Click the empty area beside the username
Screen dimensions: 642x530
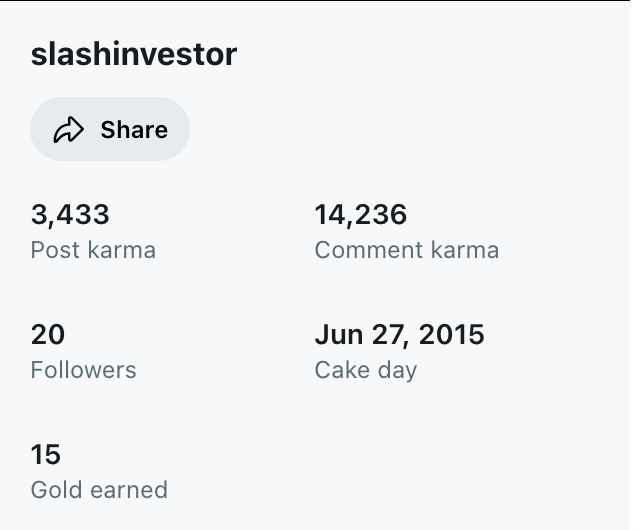tap(430, 54)
